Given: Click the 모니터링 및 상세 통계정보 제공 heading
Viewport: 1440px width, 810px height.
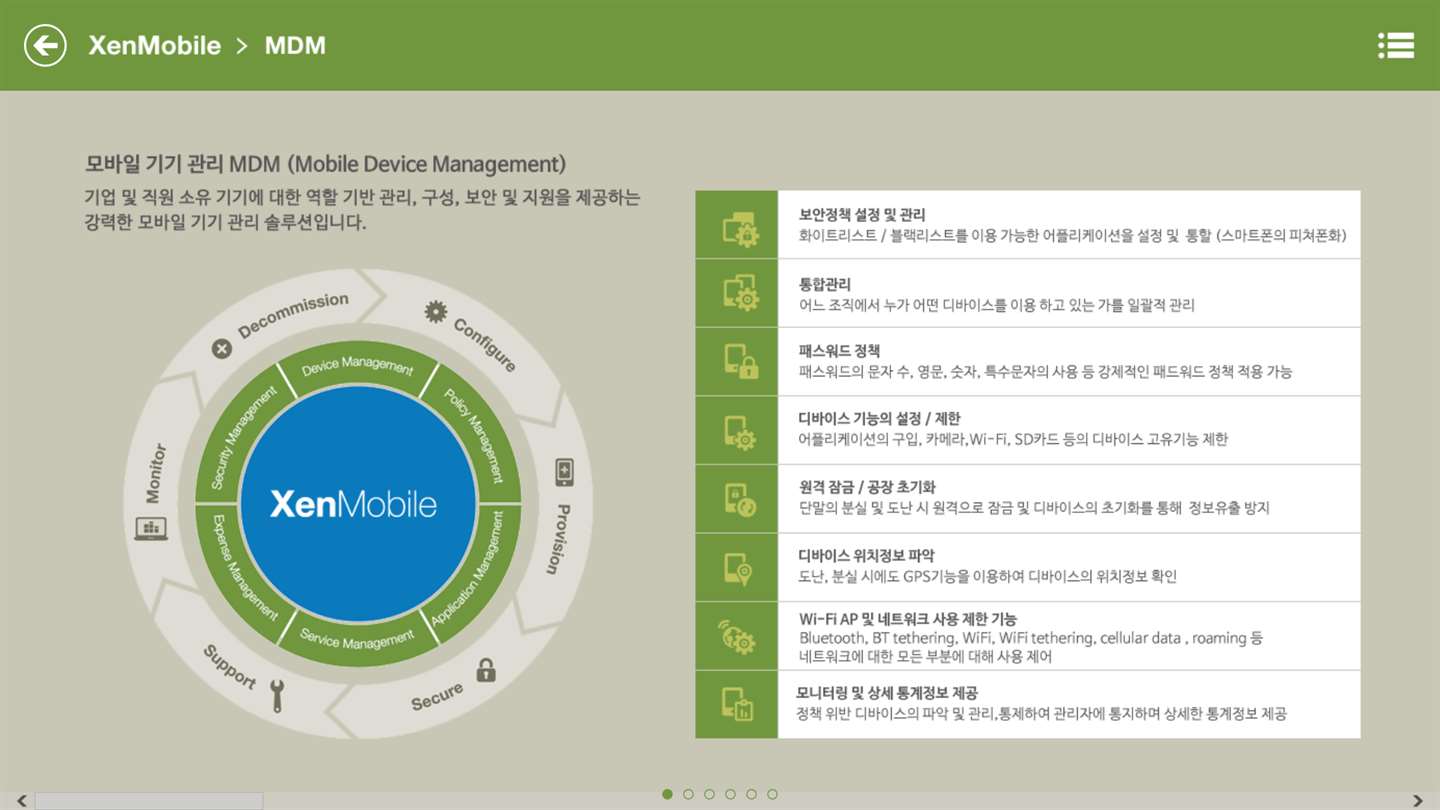Looking at the screenshot, I should tap(887, 692).
